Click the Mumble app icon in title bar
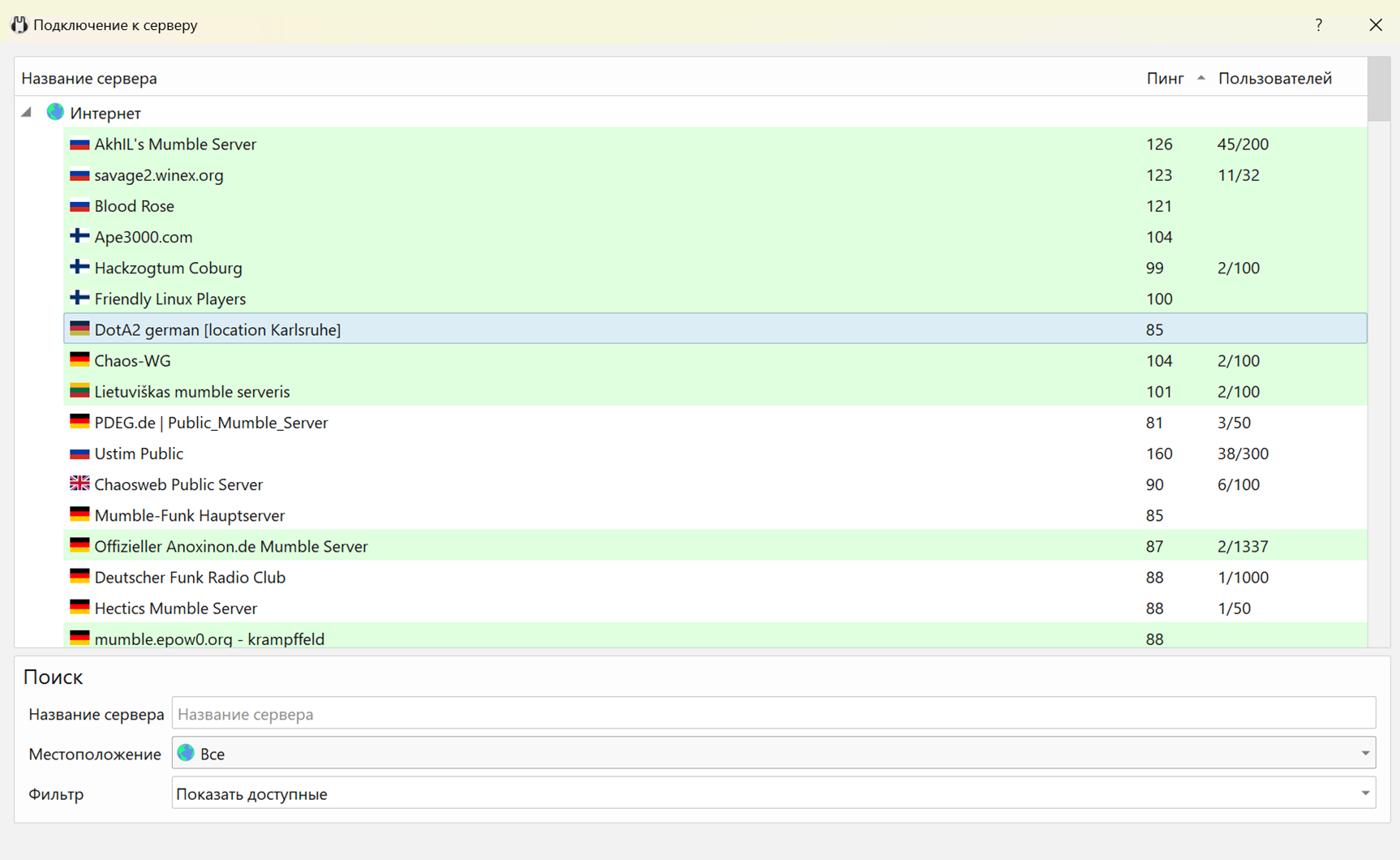Image resolution: width=1400 pixels, height=860 pixels. click(x=19, y=24)
